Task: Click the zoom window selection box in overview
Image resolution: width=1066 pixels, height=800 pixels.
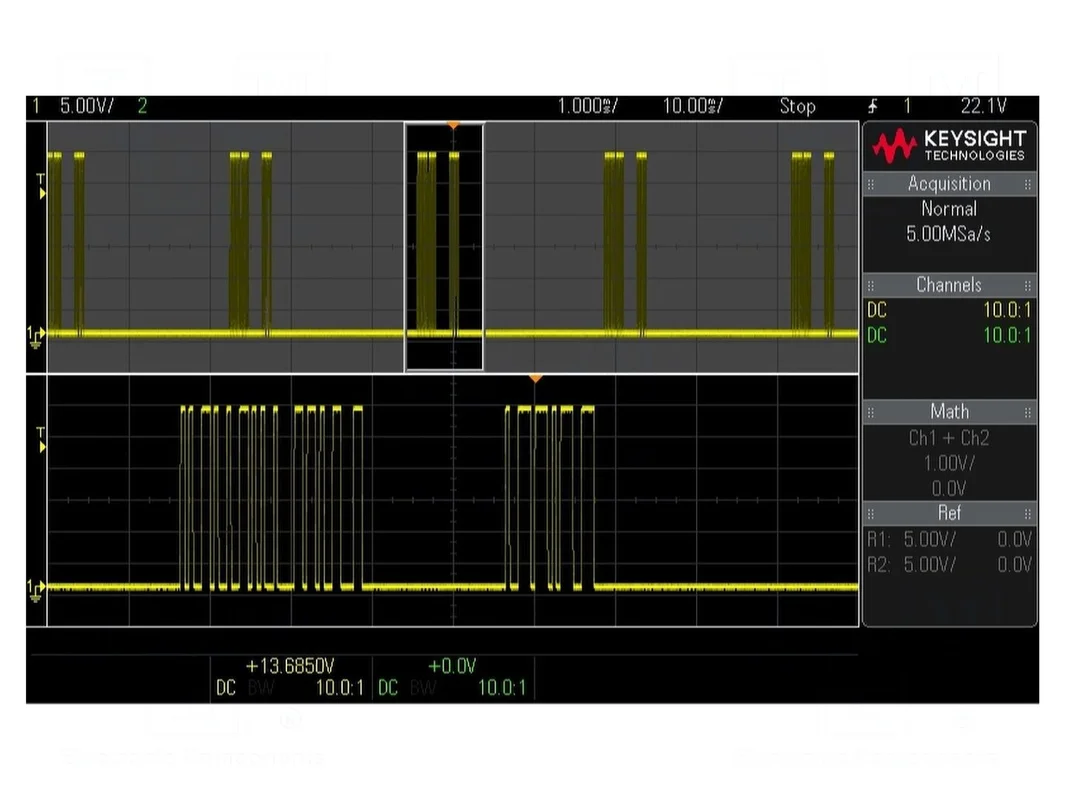Action: (444, 247)
